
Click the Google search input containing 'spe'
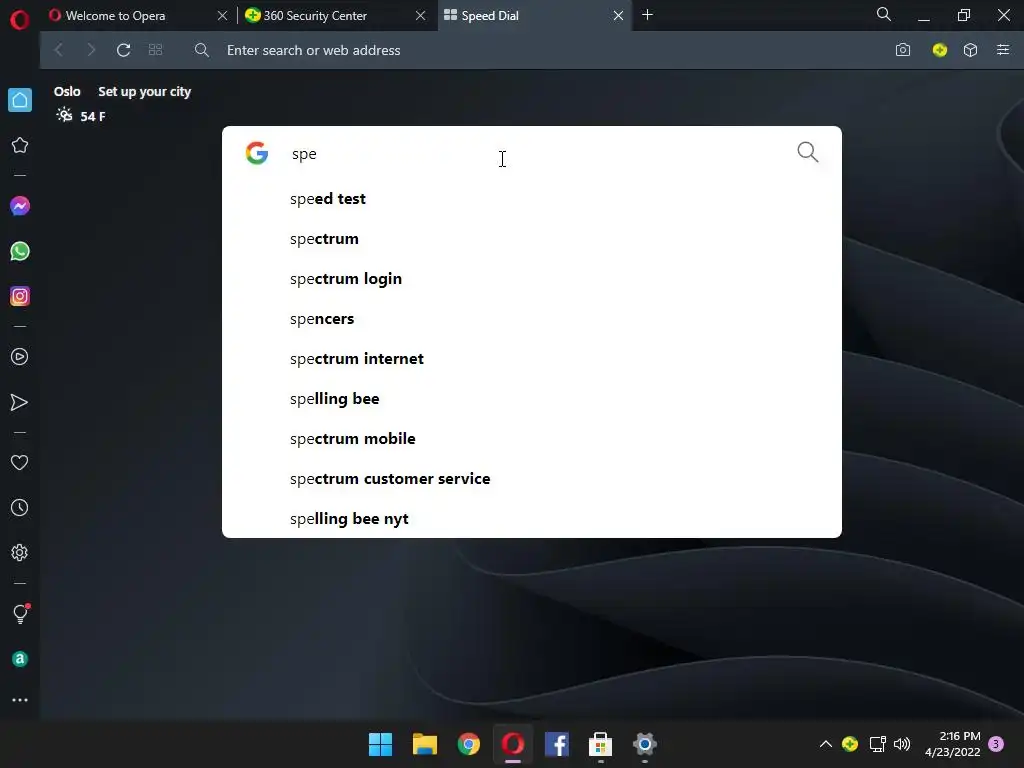tap(534, 153)
